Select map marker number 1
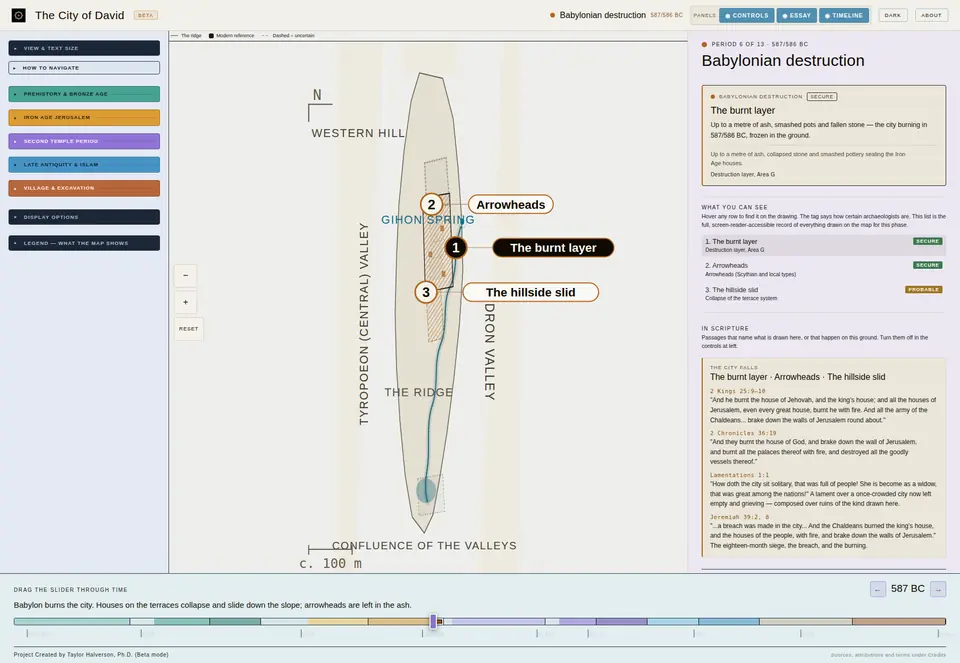 click(x=456, y=248)
